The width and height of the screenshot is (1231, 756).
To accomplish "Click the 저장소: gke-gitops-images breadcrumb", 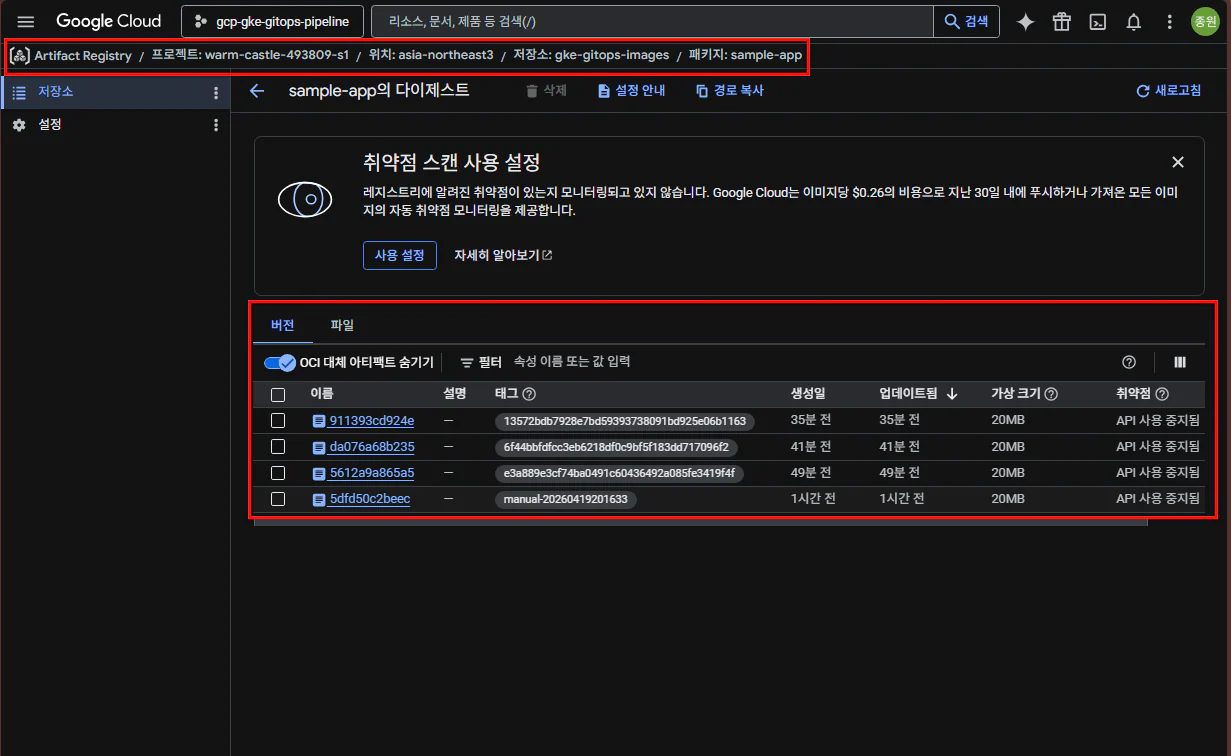I will coord(591,56).
